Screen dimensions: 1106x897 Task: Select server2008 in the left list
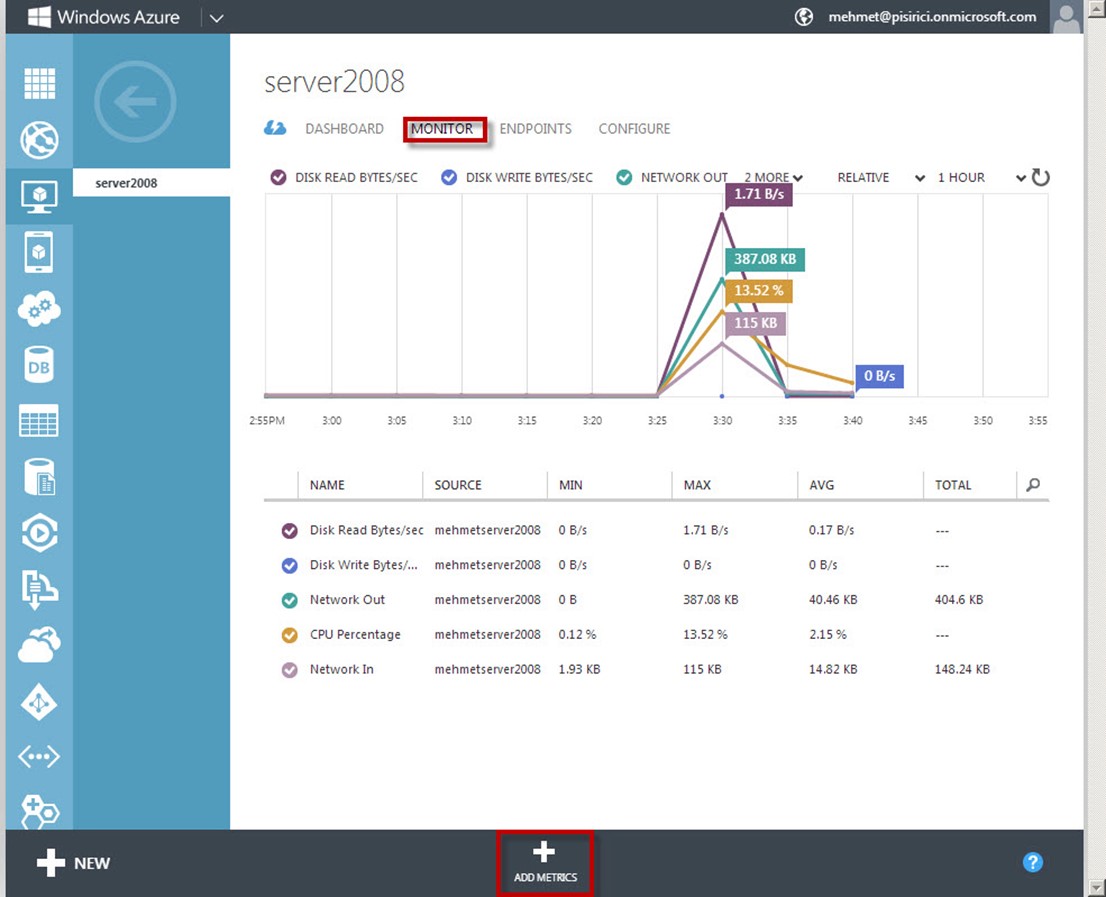coord(126,183)
